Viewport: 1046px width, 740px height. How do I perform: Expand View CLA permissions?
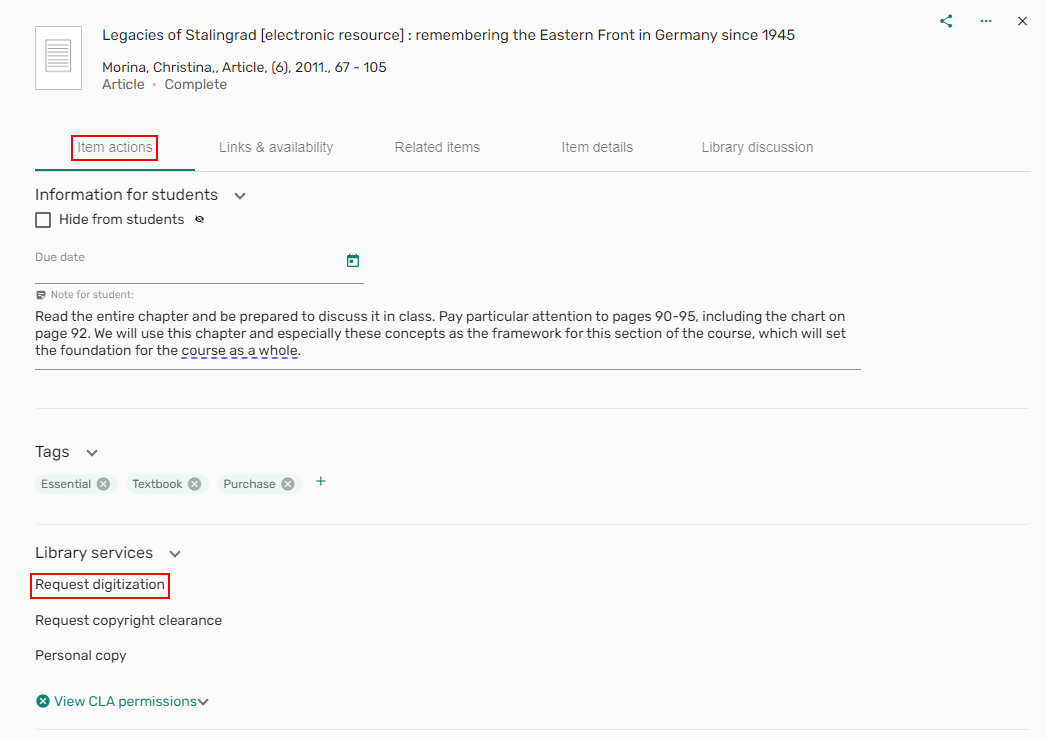click(x=131, y=701)
